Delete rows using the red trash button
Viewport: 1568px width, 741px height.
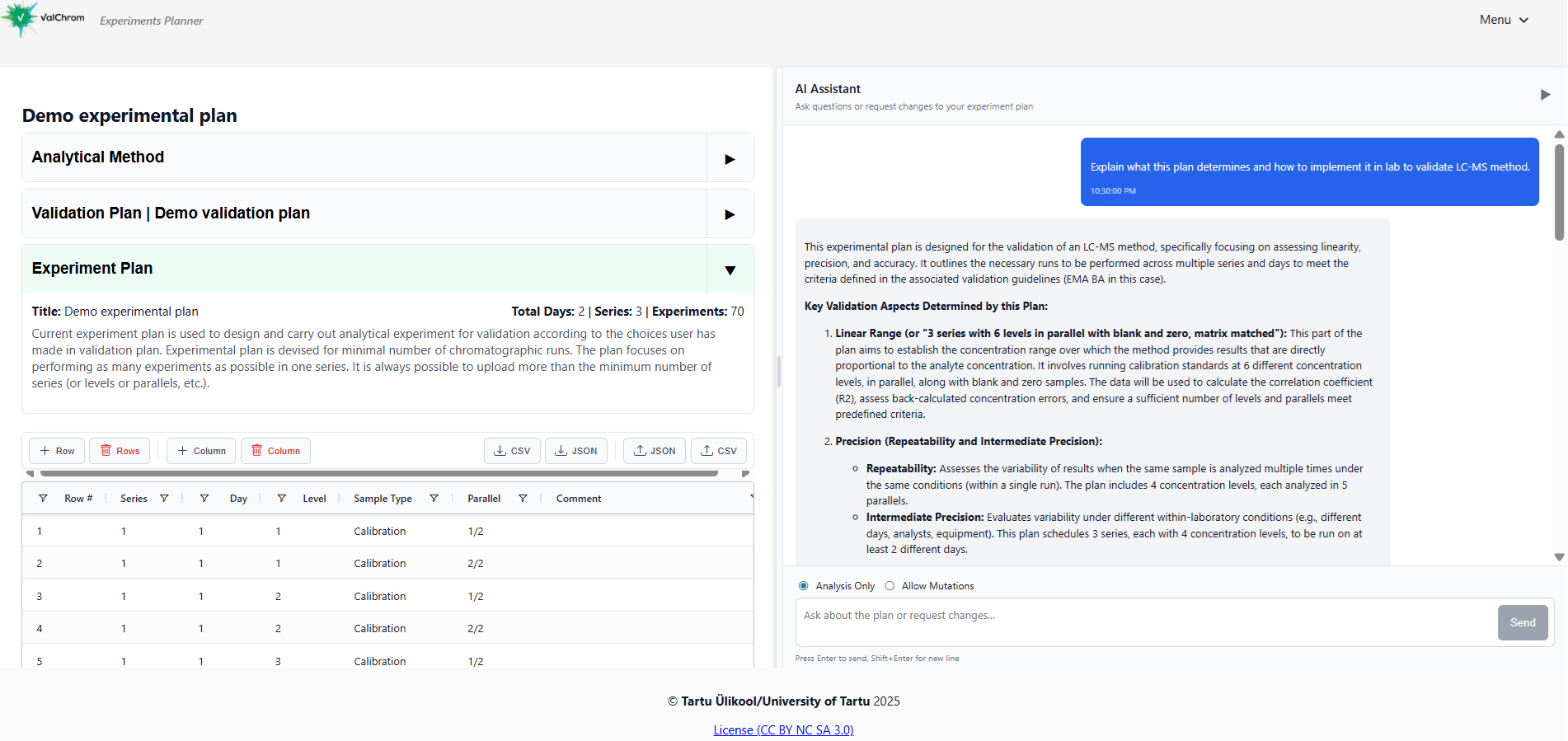120,451
